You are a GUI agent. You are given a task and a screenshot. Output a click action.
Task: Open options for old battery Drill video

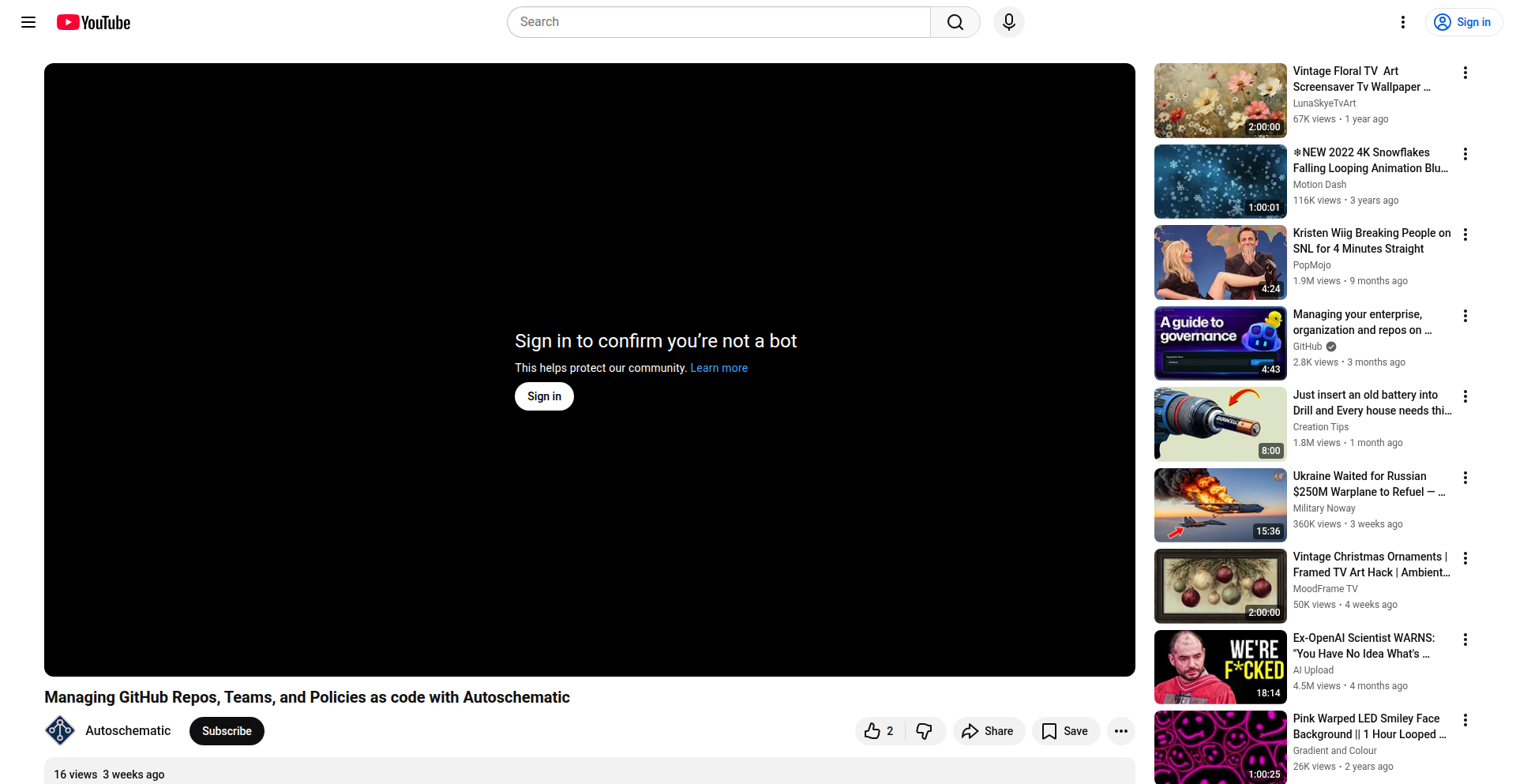[x=1465, y=396]
